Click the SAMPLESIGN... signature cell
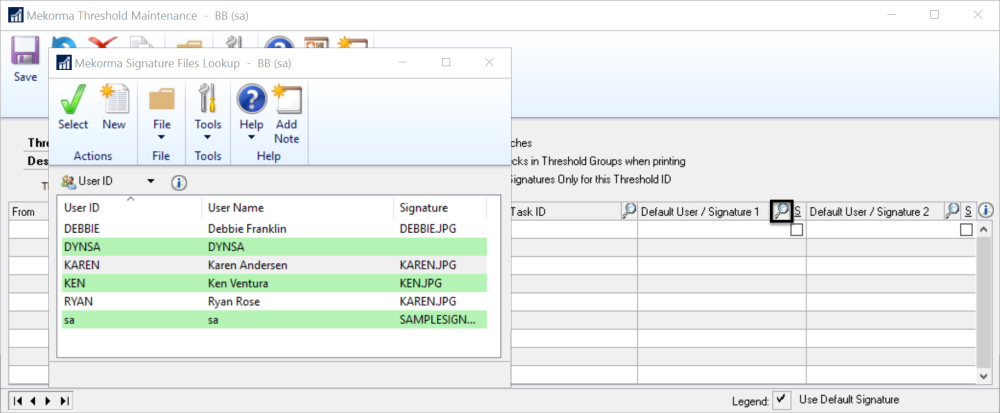 pos(438,319)
